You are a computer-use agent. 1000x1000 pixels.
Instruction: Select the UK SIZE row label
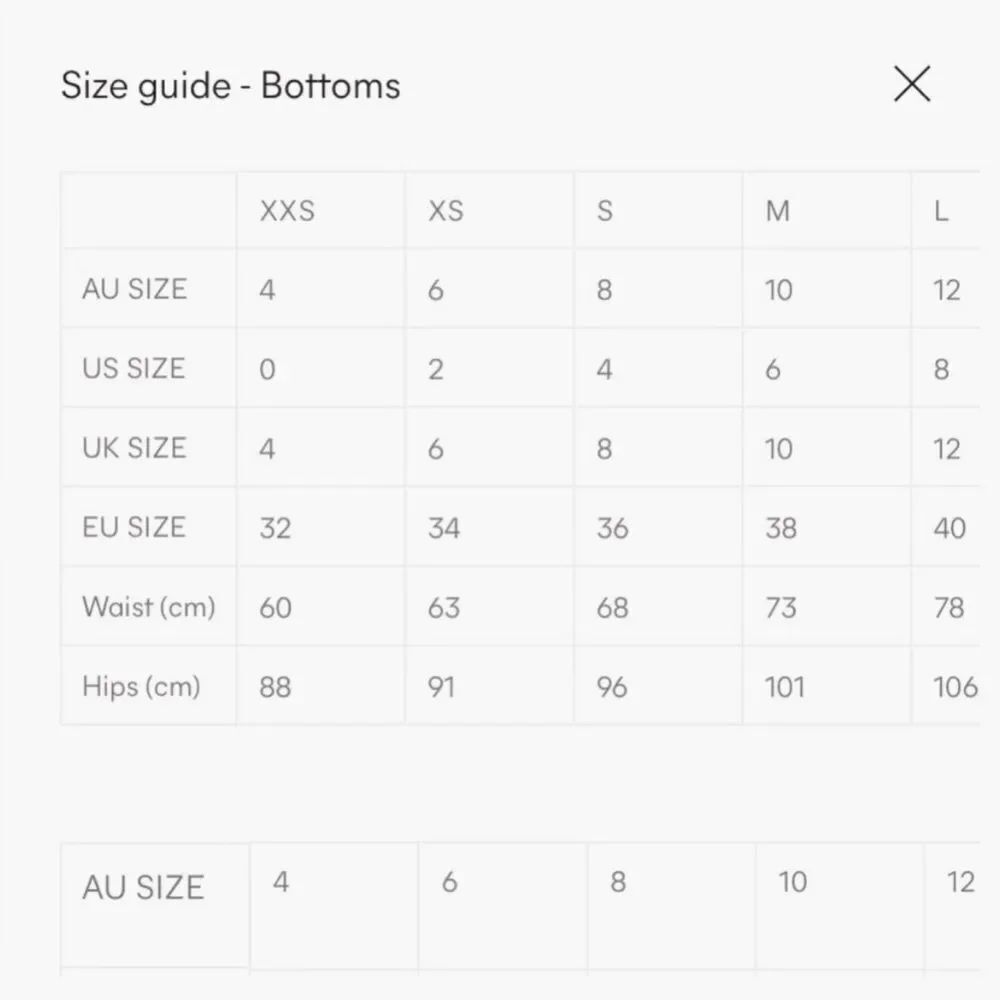coord(134,448)
